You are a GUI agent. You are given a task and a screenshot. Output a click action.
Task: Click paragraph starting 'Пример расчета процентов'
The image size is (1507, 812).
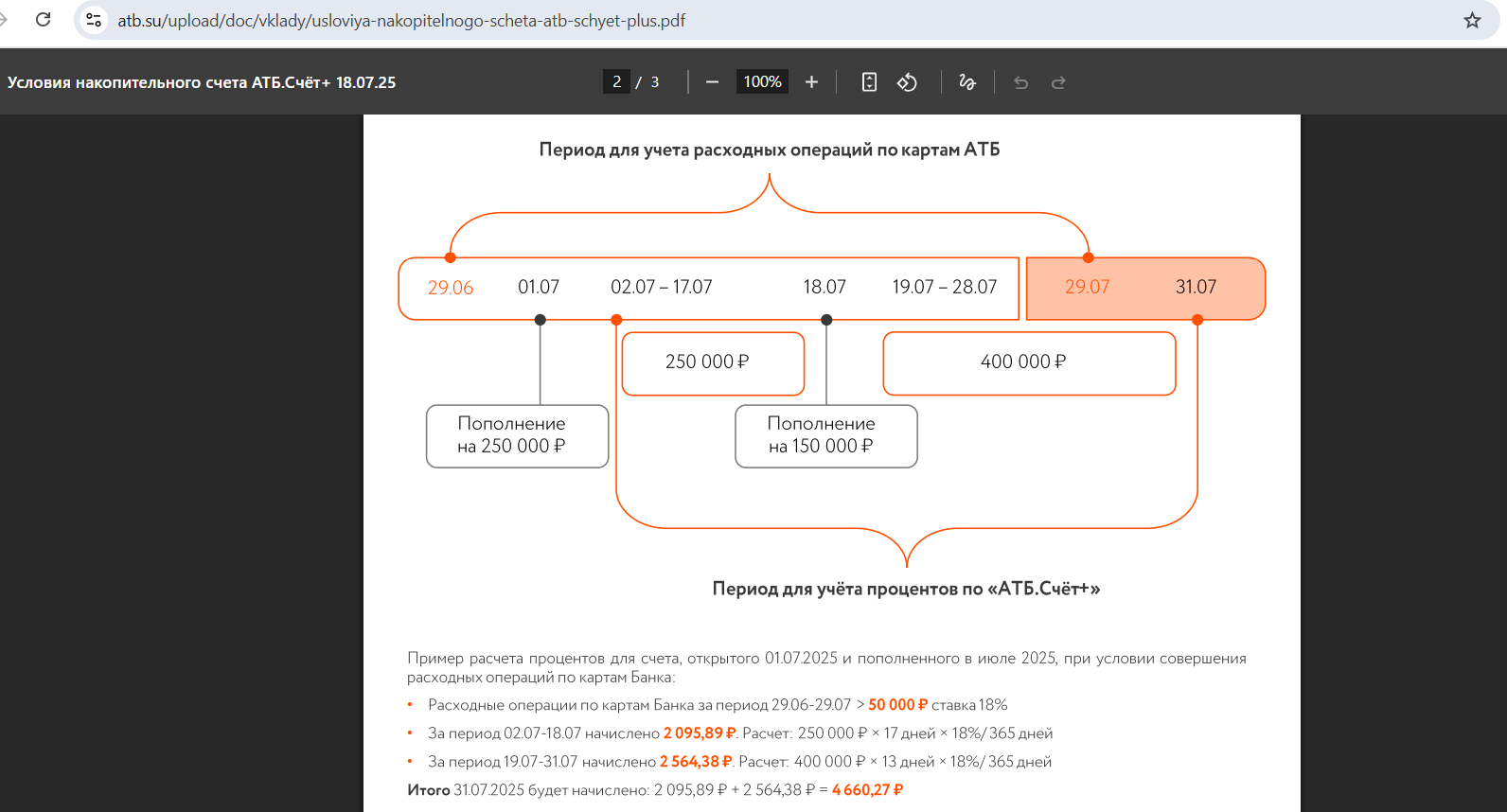826,667
